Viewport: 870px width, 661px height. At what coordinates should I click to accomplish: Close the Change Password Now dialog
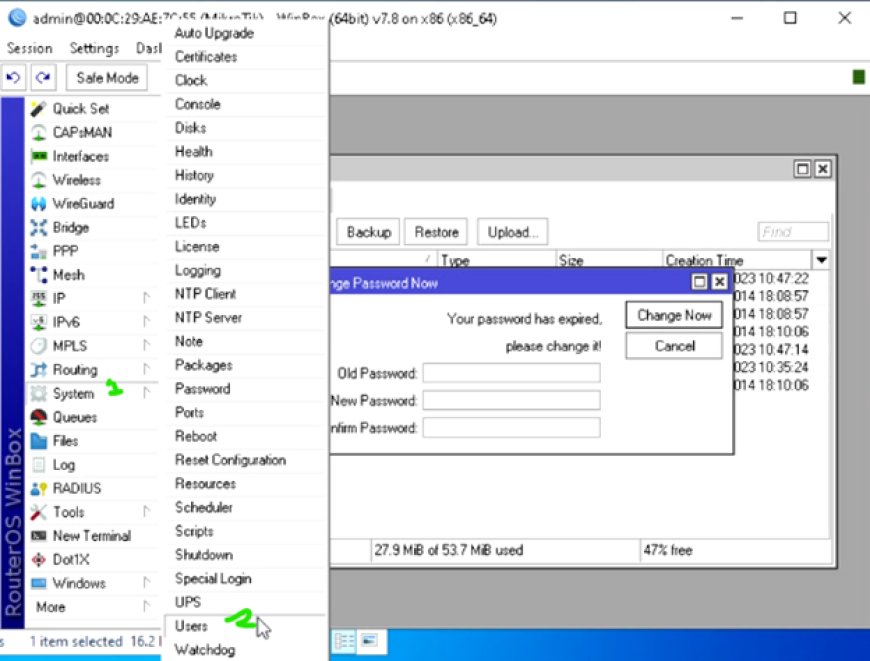point(720,282)
